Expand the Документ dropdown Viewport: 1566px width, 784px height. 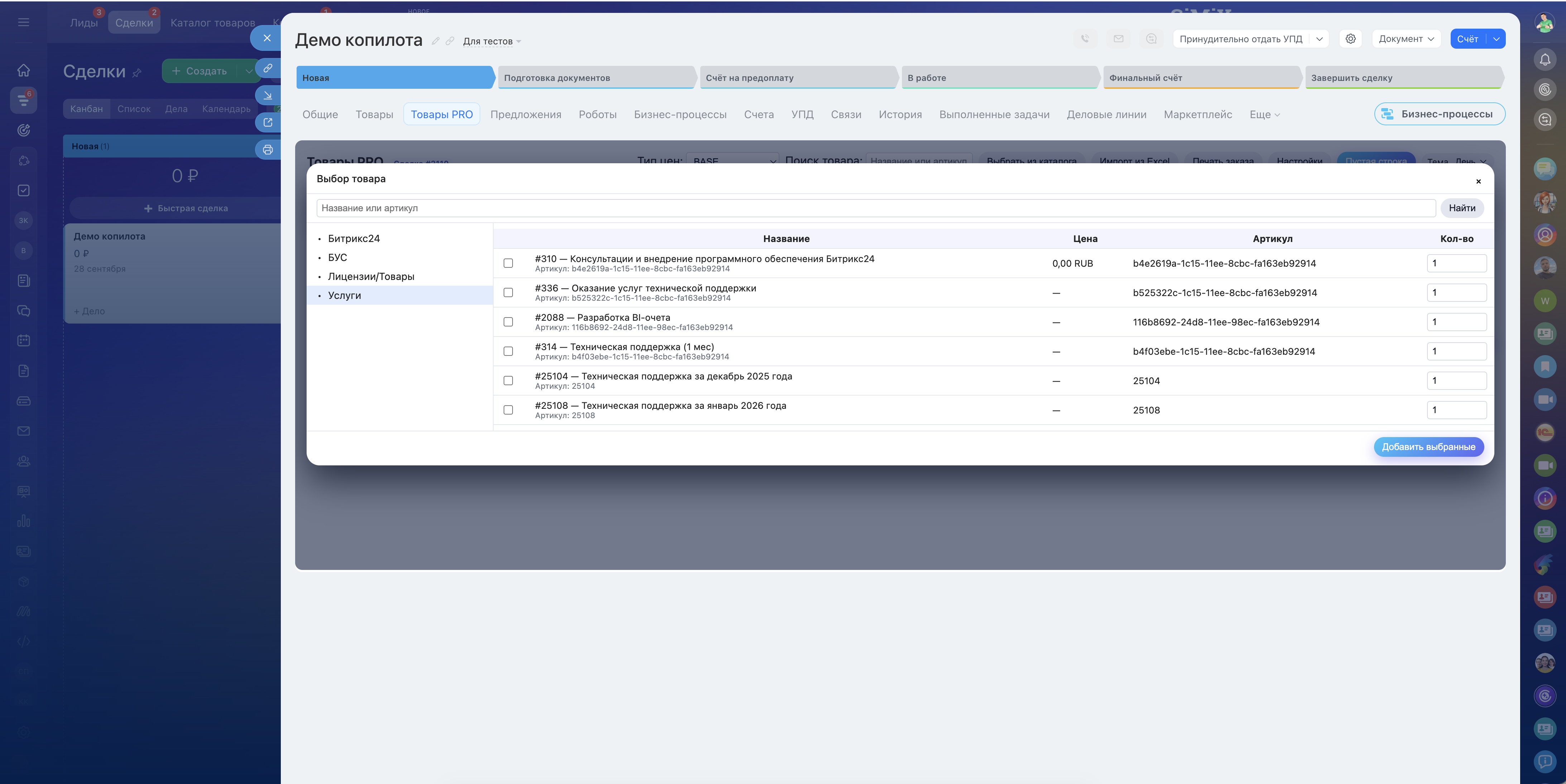point(1406,39)
